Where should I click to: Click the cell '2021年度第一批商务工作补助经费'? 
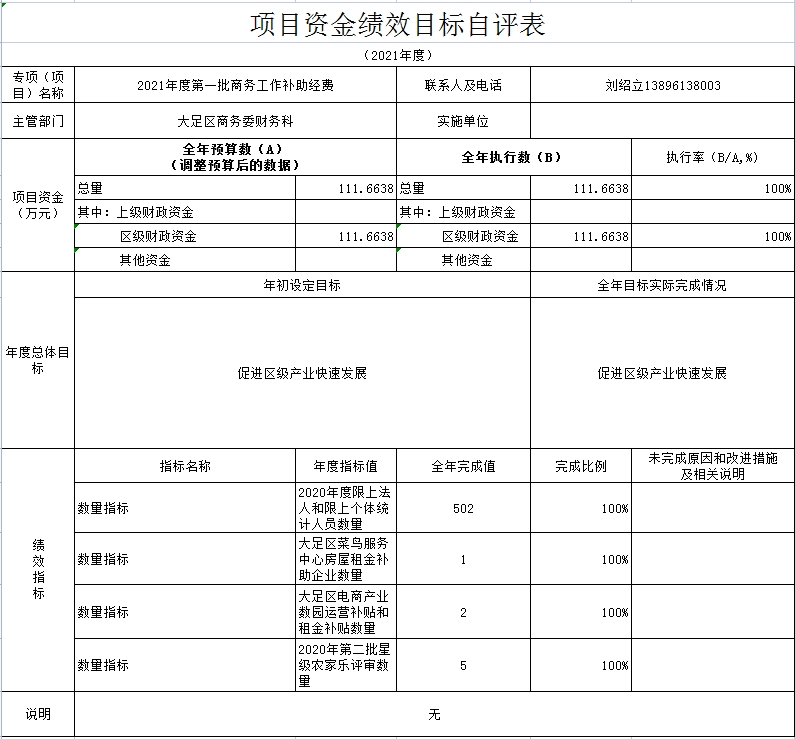coord(235,85)
